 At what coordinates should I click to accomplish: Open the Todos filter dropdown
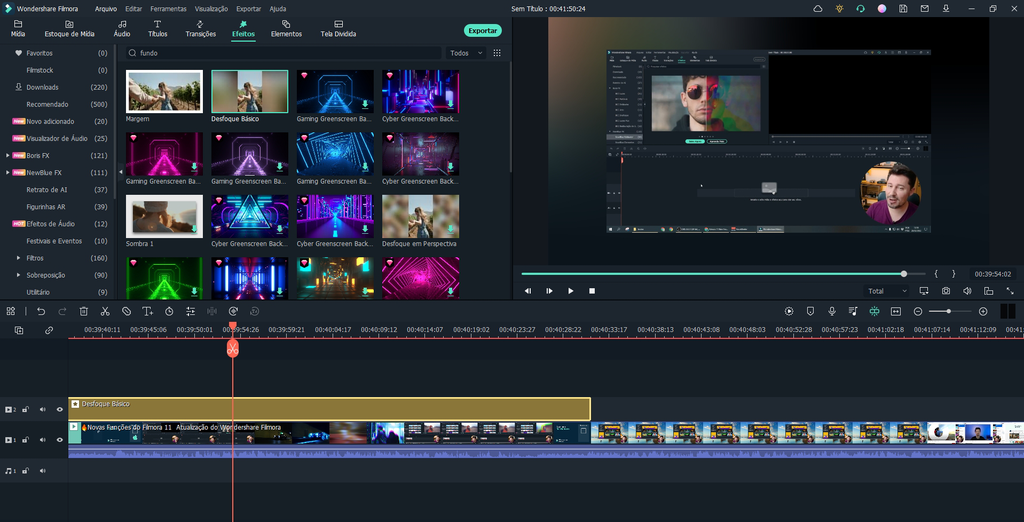(x=466, y=53)
